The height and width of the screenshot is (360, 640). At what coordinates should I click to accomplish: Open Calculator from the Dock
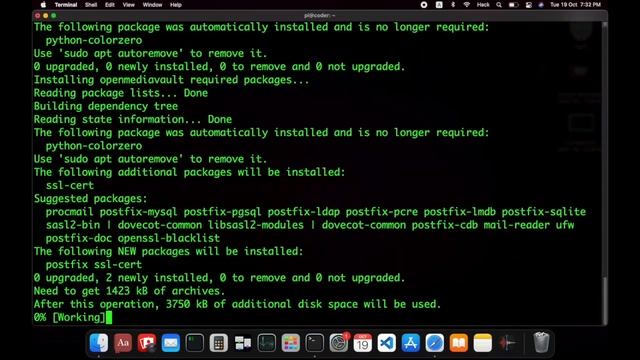pos(219,343)
